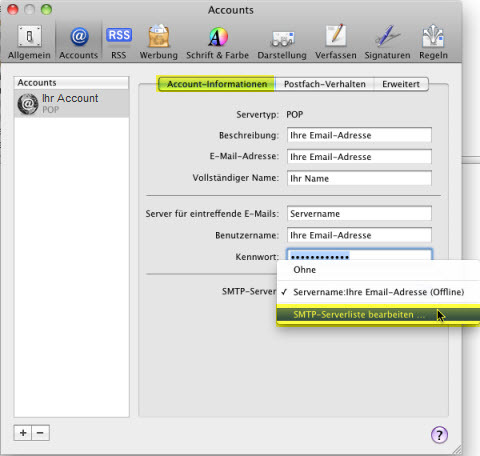
Task: Select the Accounts toolbar icon
Action: click(x=79, y=42)
